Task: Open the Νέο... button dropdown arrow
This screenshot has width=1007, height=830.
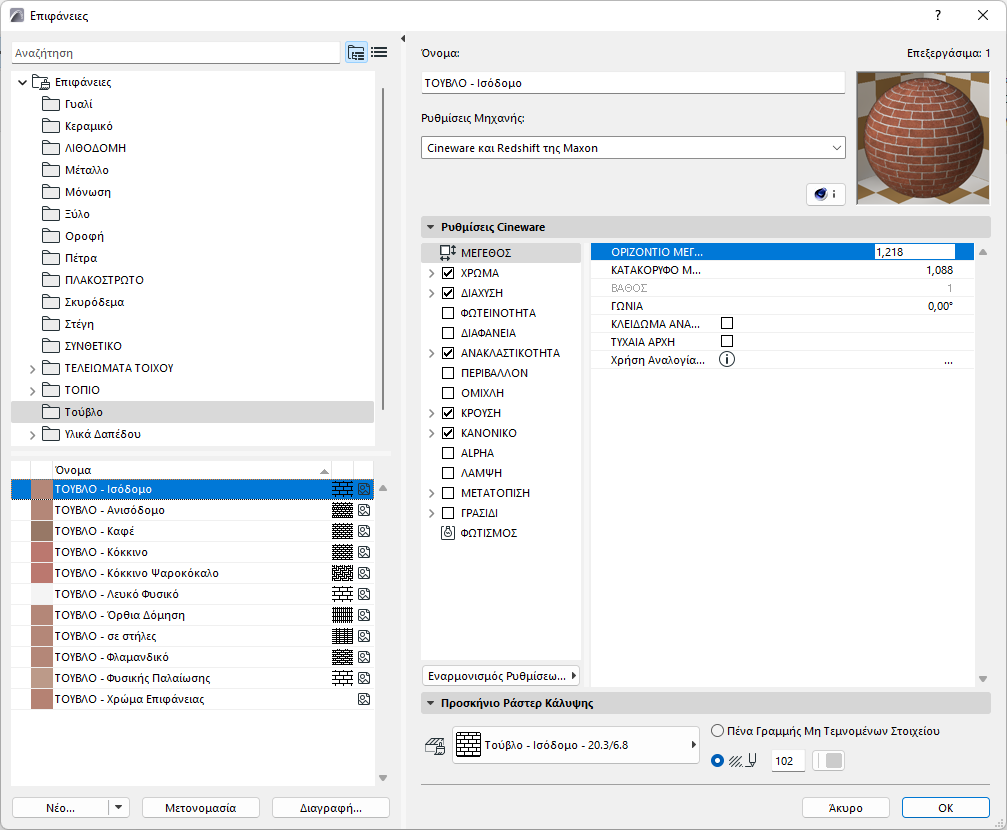Action: [119, 808]
